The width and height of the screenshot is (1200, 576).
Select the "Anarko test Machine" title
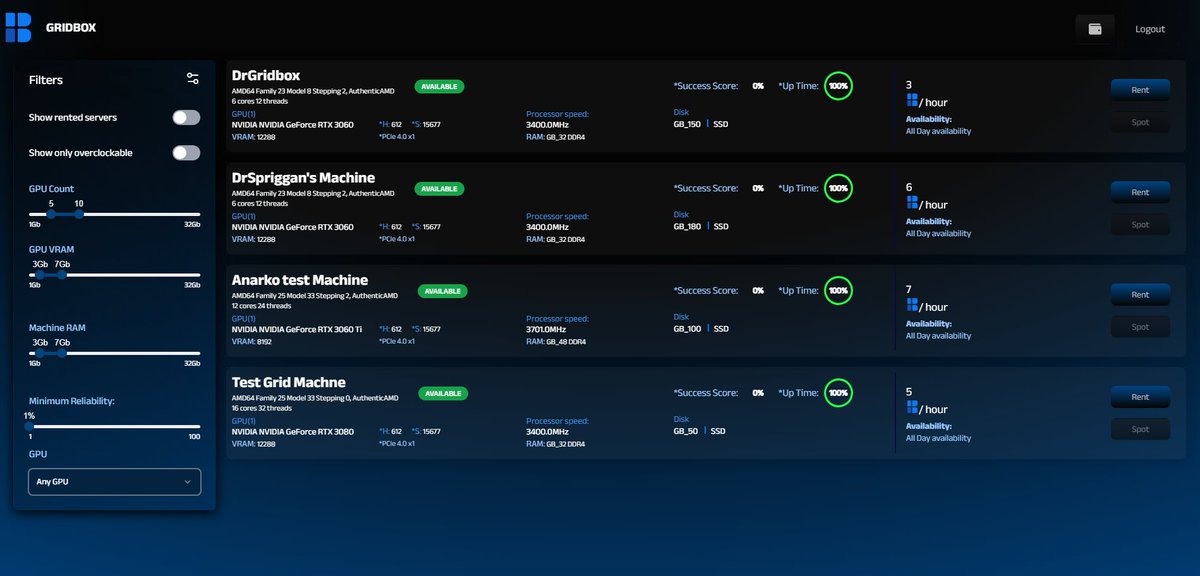coord(300,280)
